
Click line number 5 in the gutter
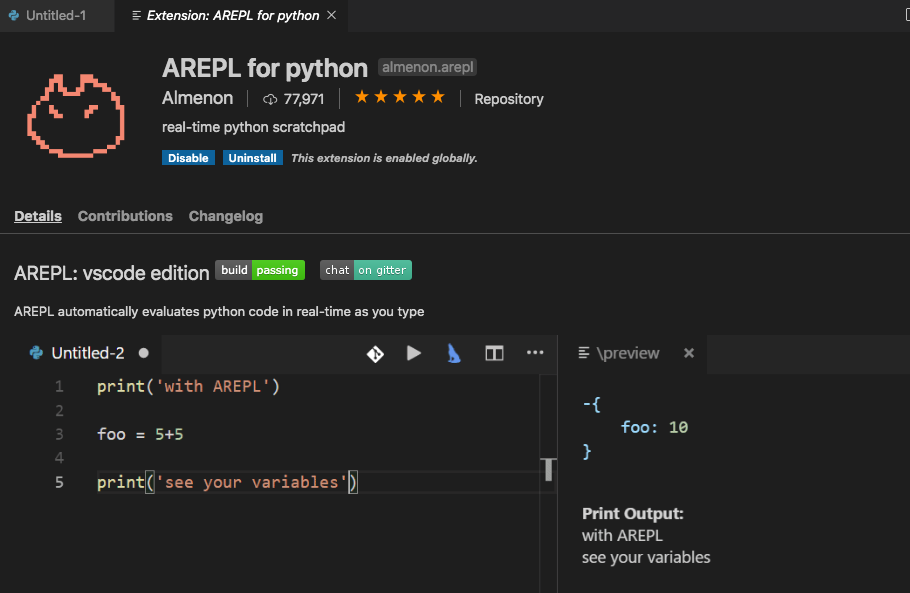point(59,482)
